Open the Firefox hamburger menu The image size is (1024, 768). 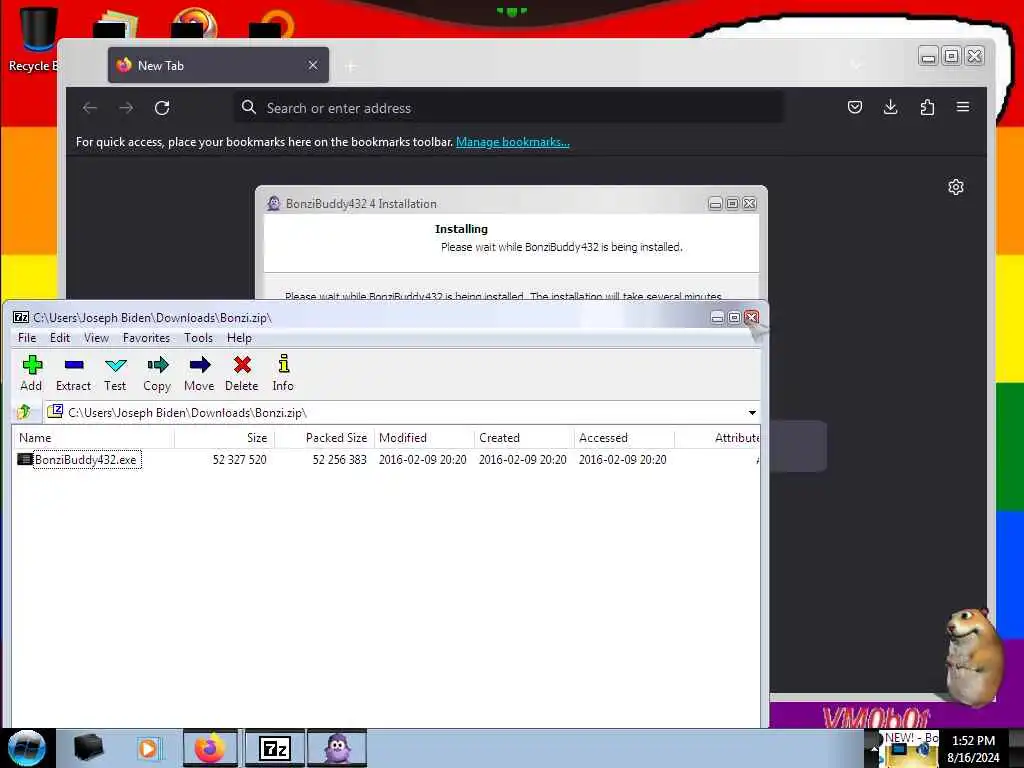(963, 107)
